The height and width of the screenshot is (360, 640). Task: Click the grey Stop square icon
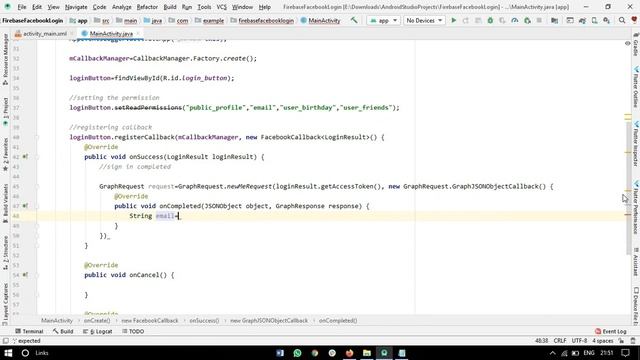[x=539, y=20]
